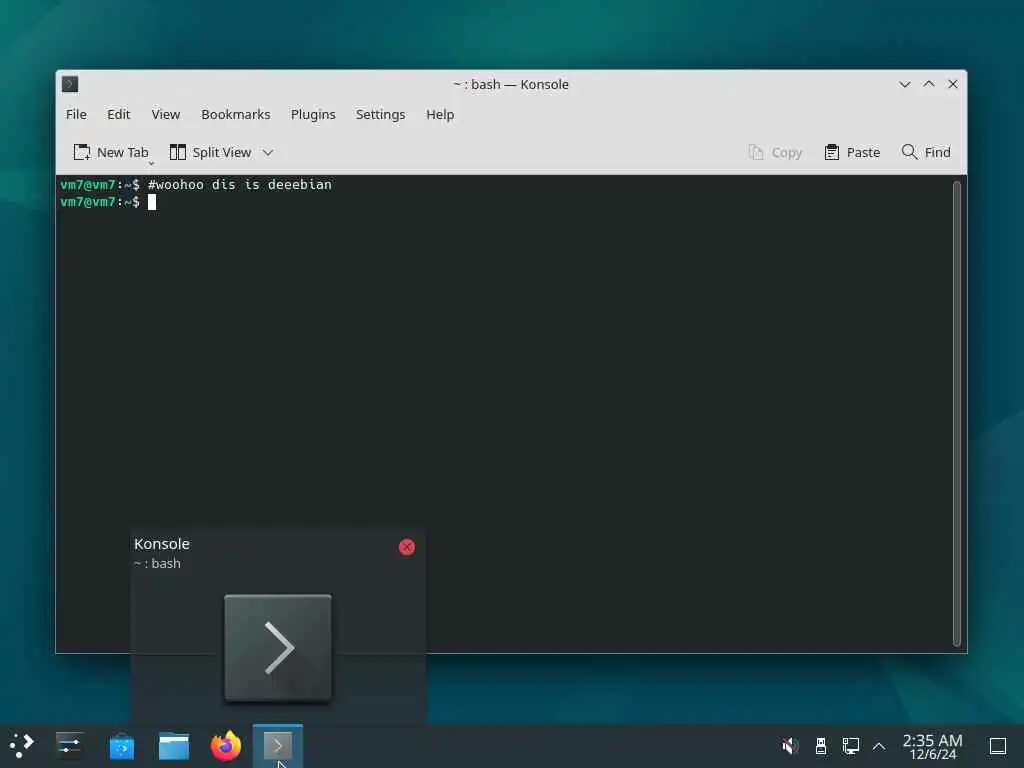Open System Settings from the taskbar

point(69,745)
